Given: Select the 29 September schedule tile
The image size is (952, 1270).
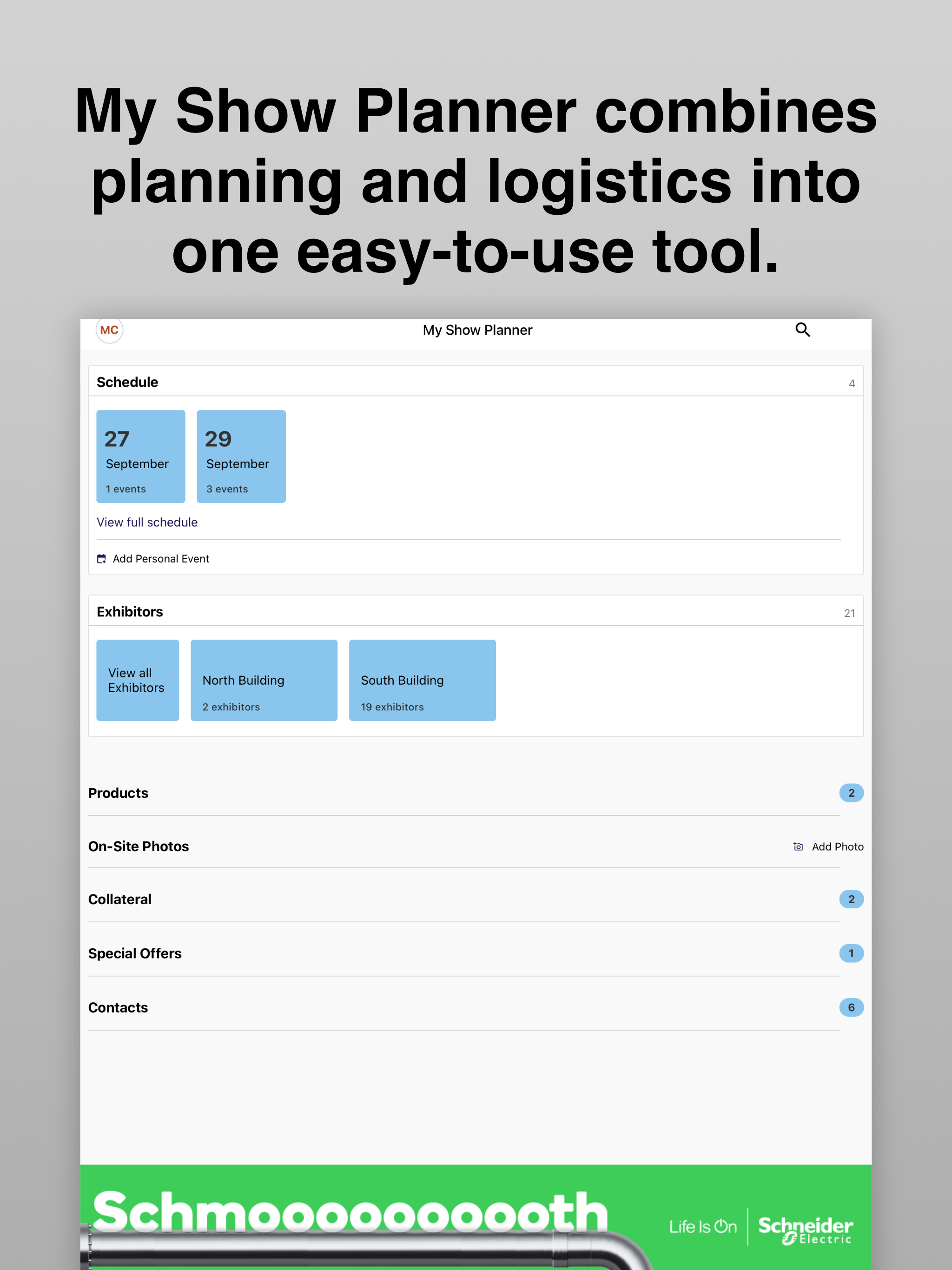Looking at the screenshot, I should pyautogui.click(x=241, y=456).
